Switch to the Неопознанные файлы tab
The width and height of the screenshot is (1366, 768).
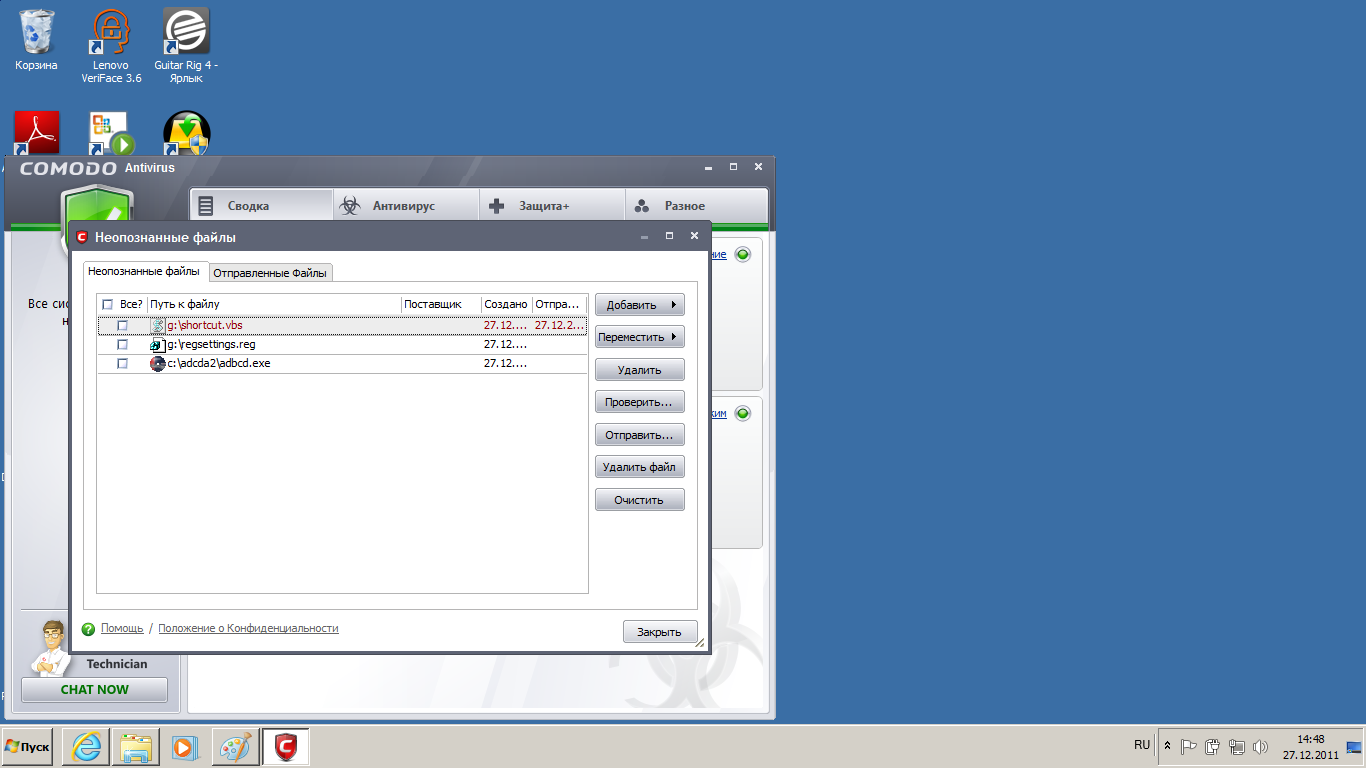144,271
